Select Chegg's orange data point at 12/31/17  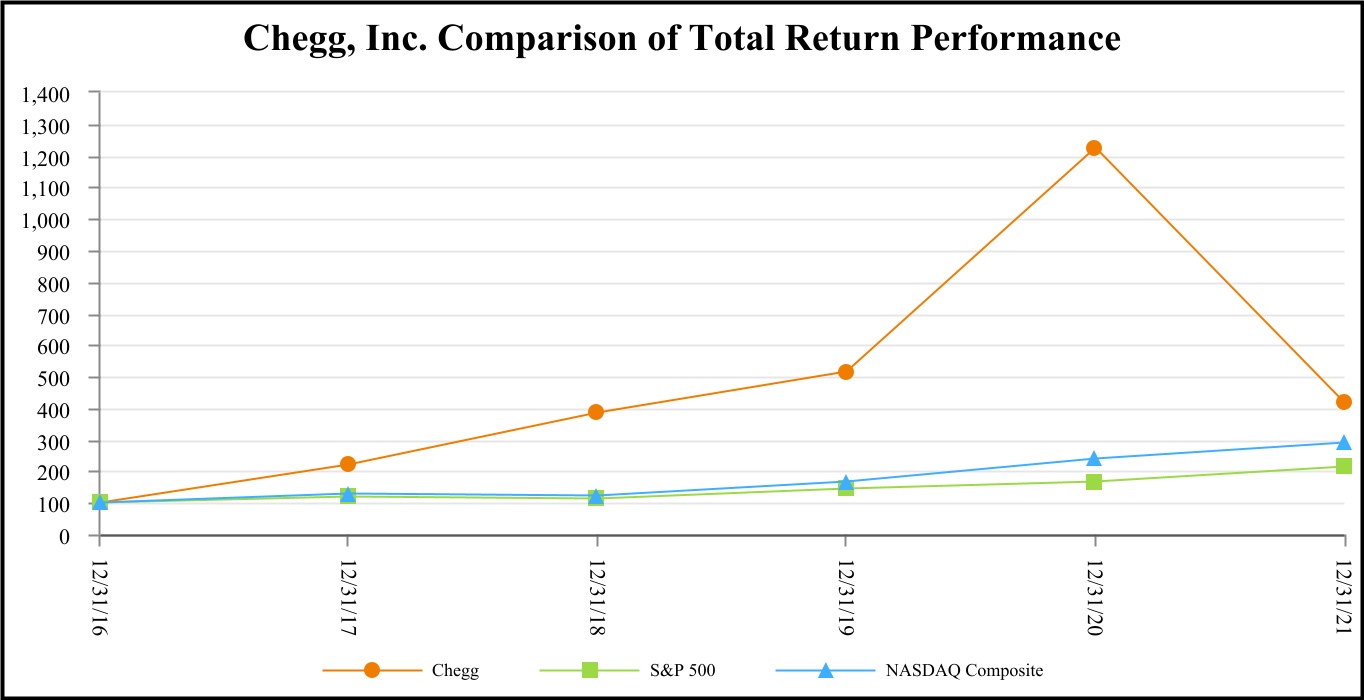(347, 464)
